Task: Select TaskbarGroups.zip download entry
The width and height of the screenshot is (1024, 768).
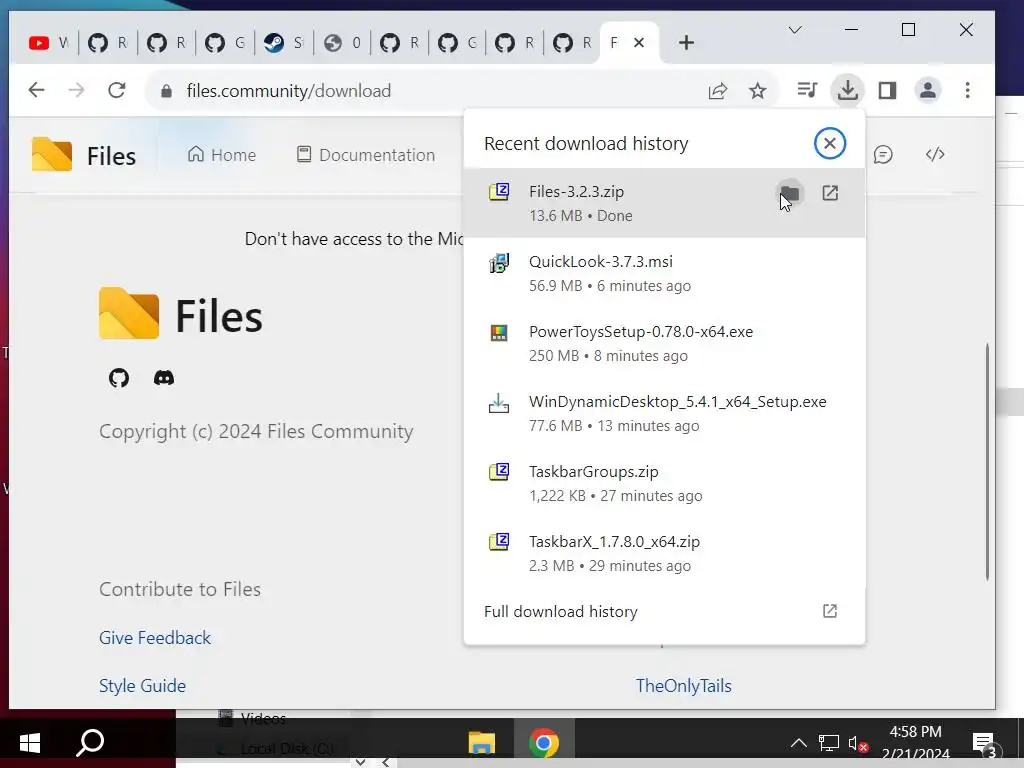Action: [664, 483]
